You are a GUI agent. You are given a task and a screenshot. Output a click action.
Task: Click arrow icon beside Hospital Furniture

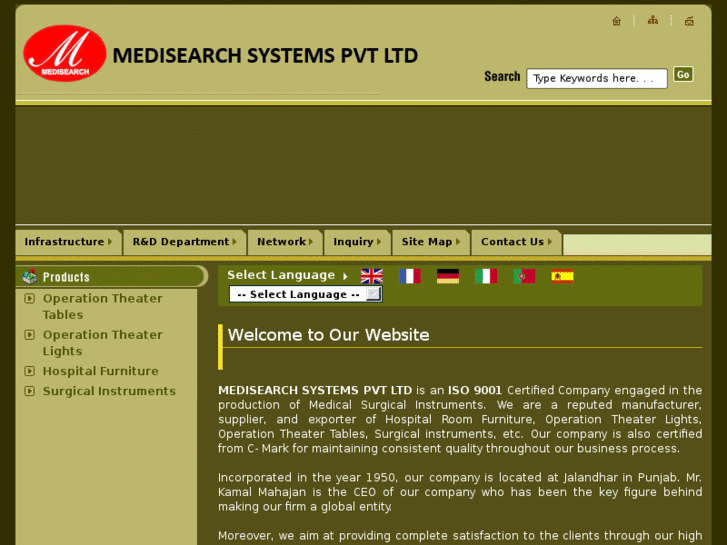click(x=29, y=371)
